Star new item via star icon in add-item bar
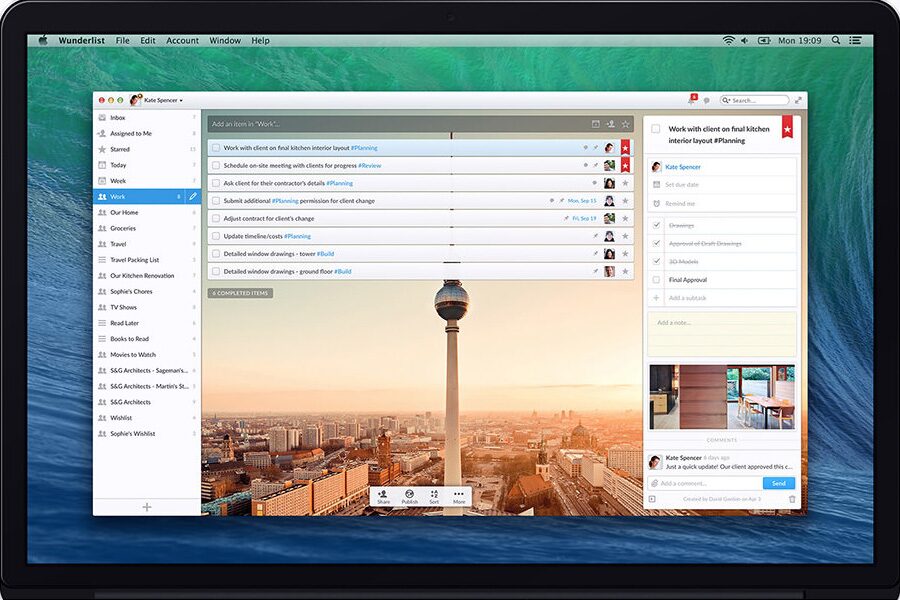The height and width of the screenshot is (600, 900). pyautogui.click(x=626, y=124)
